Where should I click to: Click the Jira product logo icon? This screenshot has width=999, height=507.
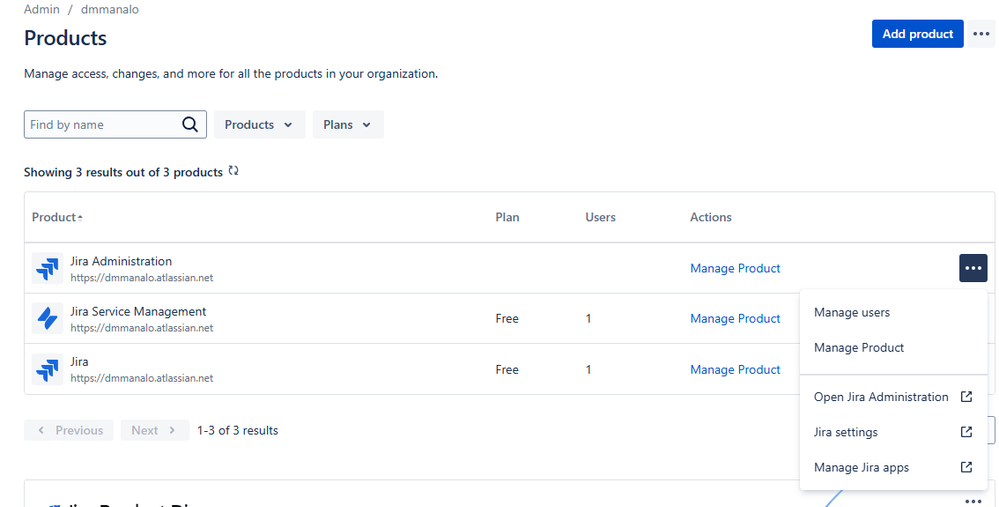[48, 369]
